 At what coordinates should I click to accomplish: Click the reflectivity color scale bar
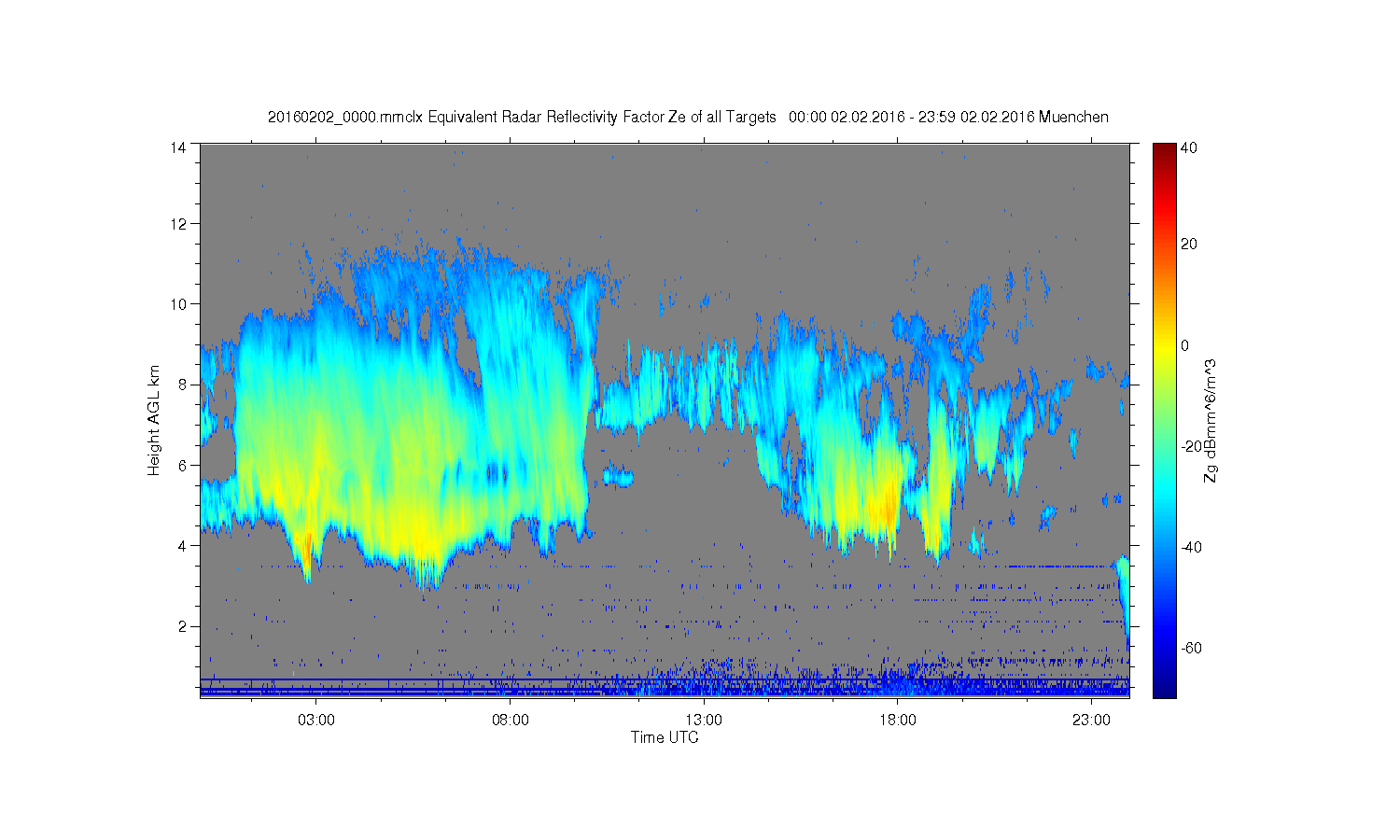pyautogui.click(x=1164, y=420)
